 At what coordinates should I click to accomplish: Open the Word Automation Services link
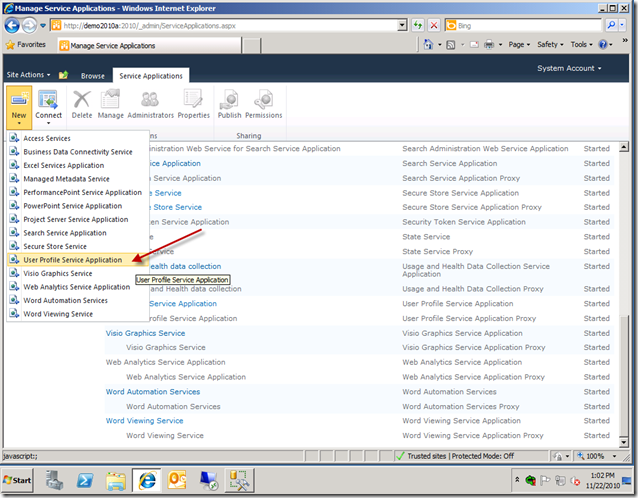153,392
